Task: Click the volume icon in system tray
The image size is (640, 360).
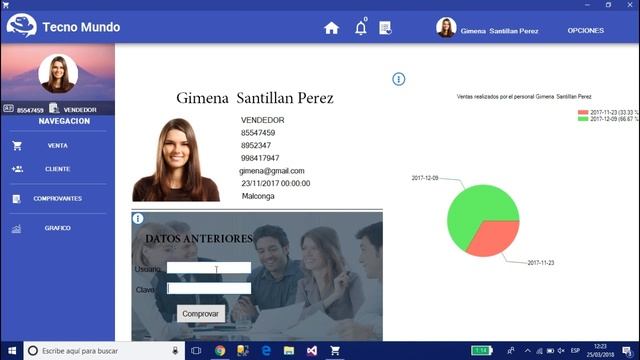Action: click(x=561, y=351)
